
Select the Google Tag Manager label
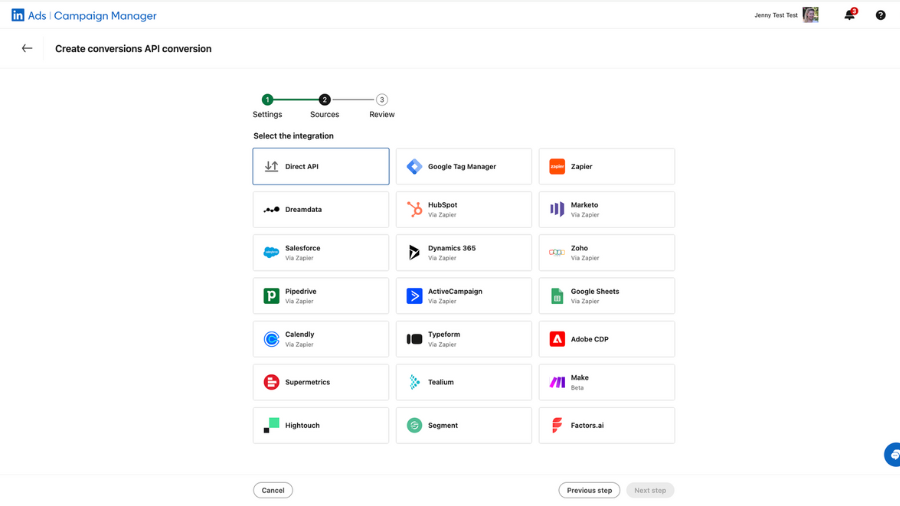[x=462, y=166]
